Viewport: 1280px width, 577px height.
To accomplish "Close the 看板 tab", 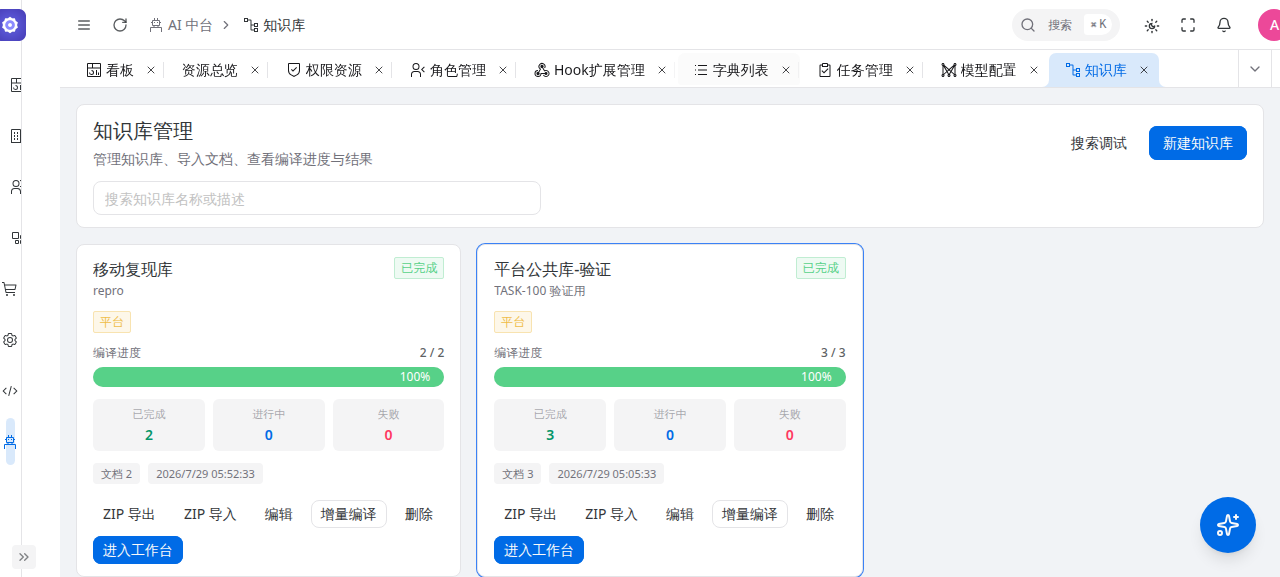I will coord(151,70).
